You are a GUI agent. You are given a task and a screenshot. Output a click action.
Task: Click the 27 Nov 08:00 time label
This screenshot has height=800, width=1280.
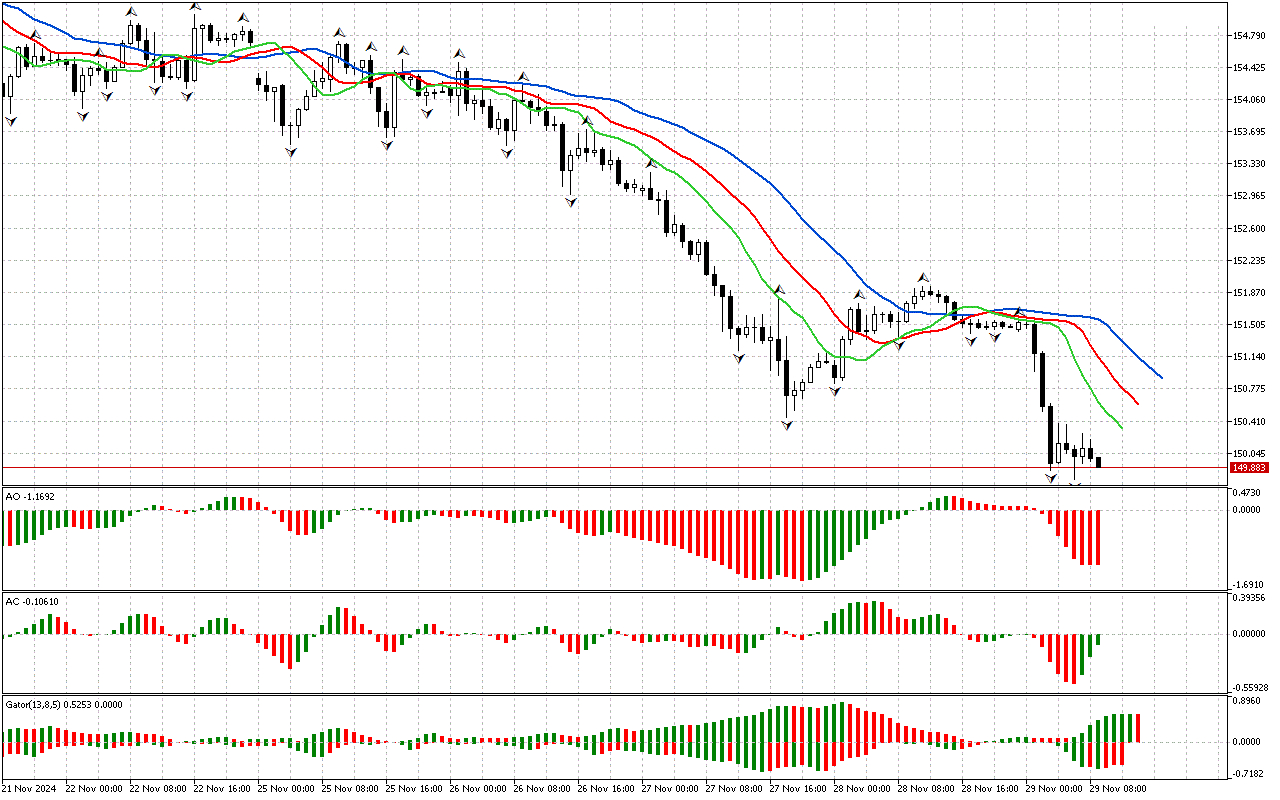pos(734,789)
